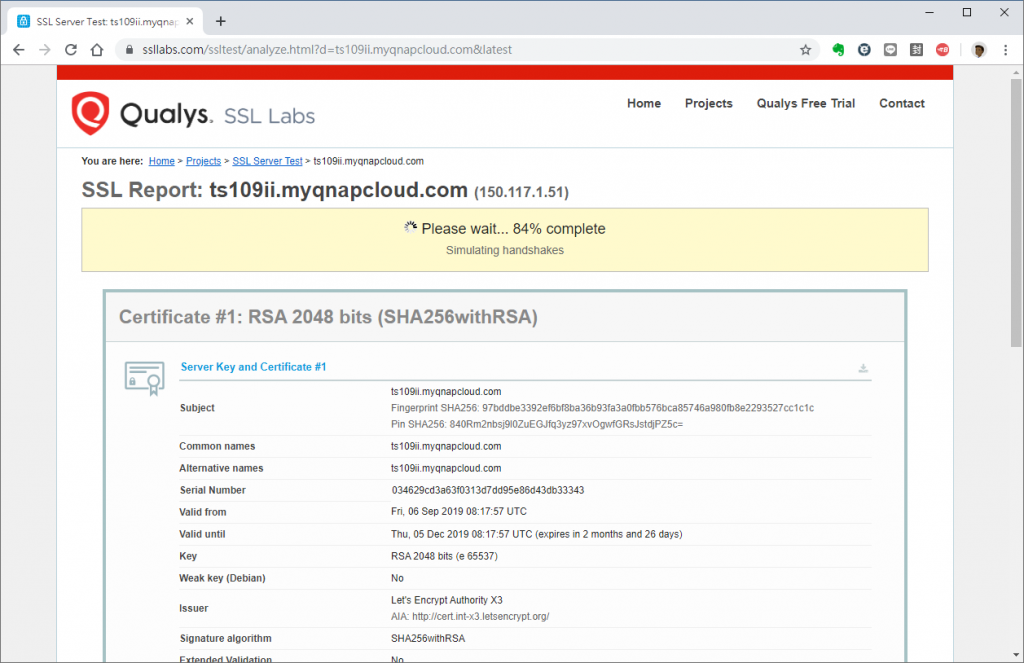Click the IP address (150.117.1.51)
Image resolution: width=1024 pixels, height=663 pixels.
[521, 193]
